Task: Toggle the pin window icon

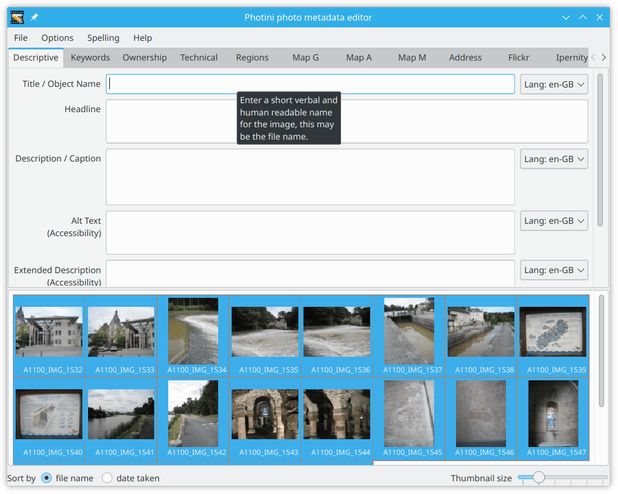Action: click(34, 17)
